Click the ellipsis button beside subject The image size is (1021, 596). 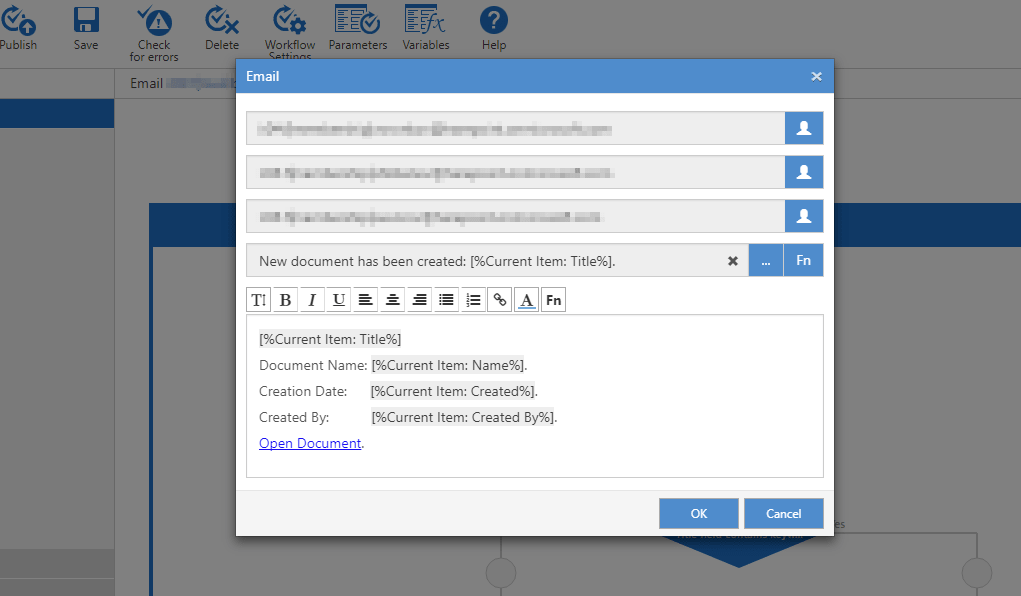click(766, 261)
